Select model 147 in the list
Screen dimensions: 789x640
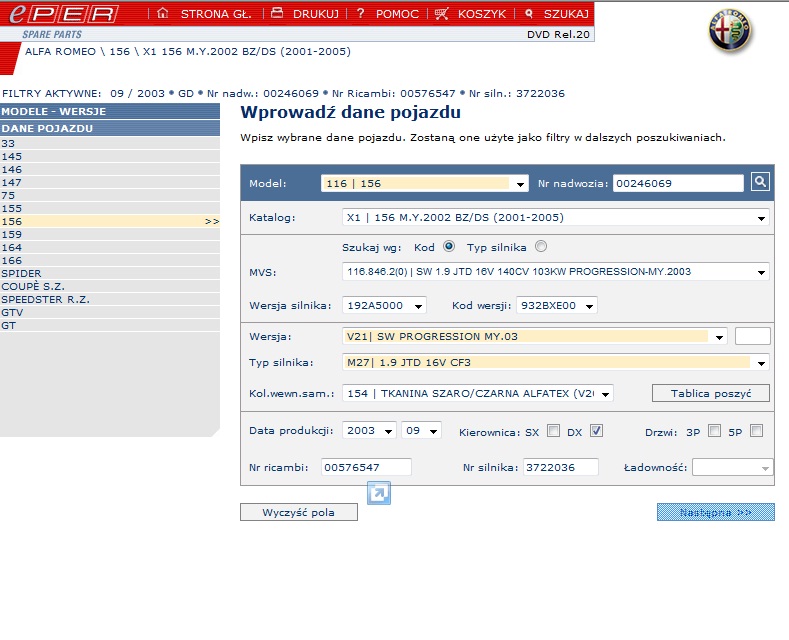tap(110, 183)
